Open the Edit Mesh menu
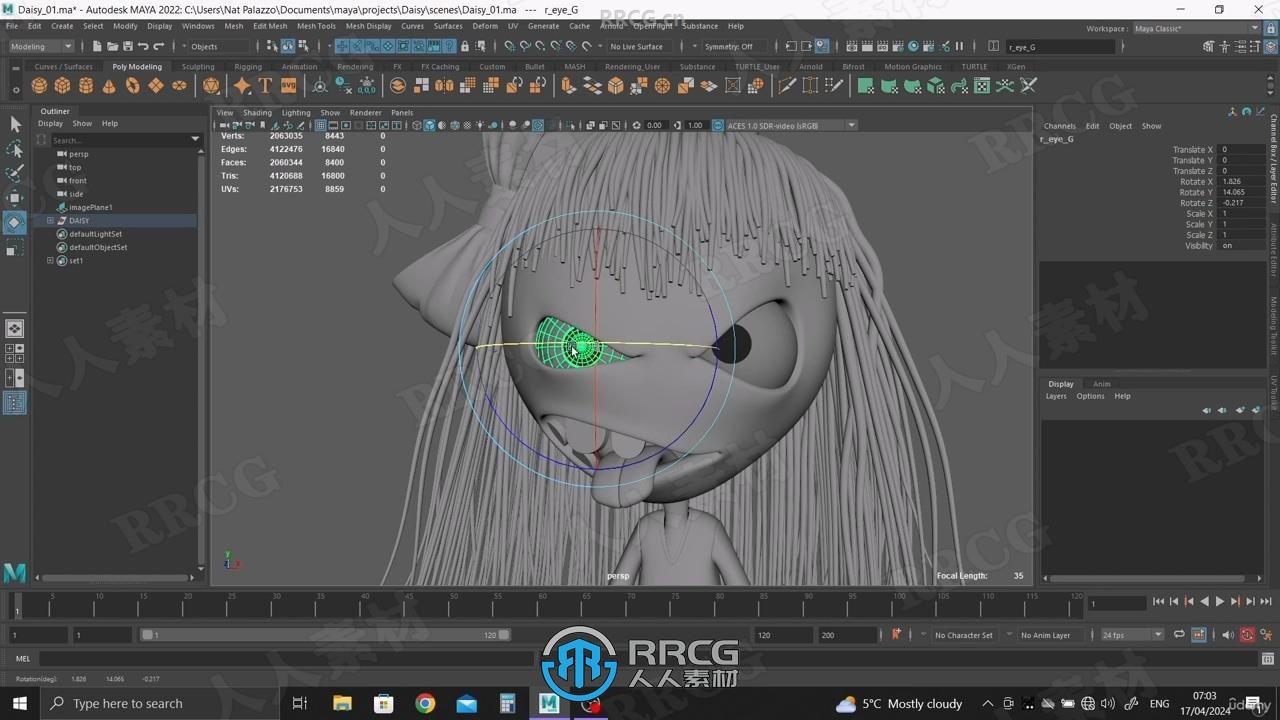The height and width of the screenshot is (720, 1280). click(x=270, y=26)
